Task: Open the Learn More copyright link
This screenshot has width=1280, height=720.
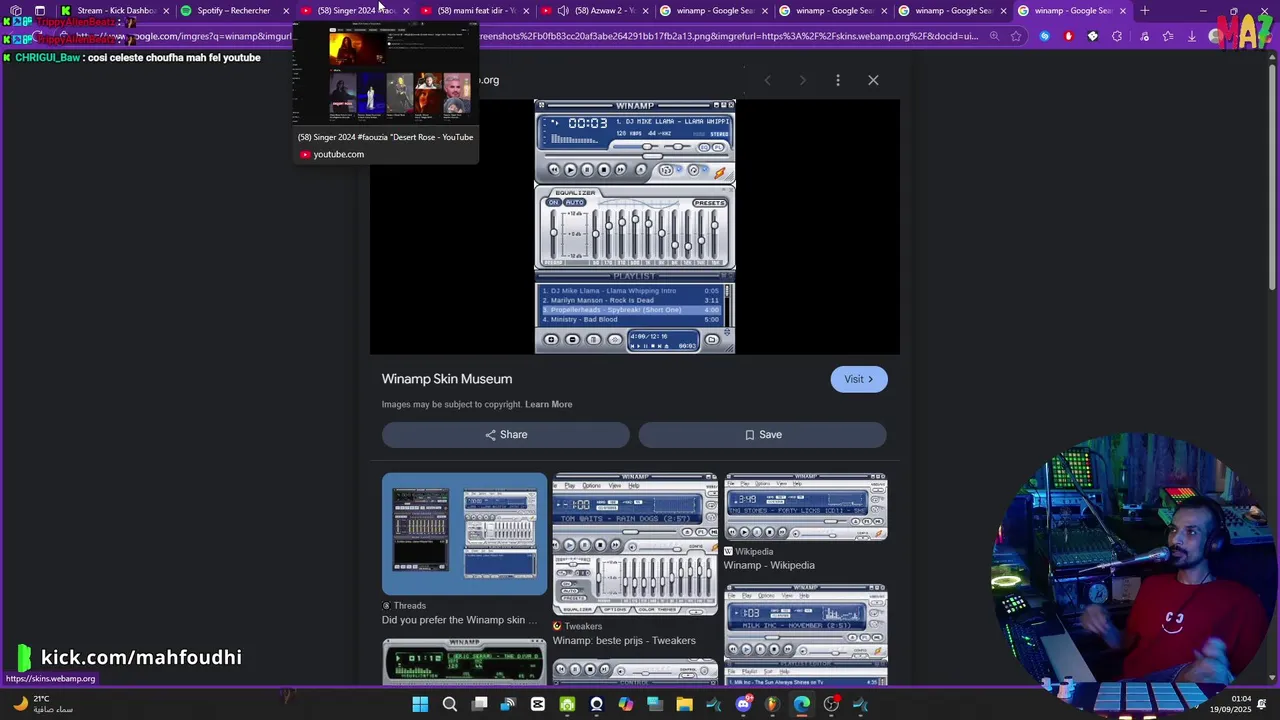Action: 548,404
